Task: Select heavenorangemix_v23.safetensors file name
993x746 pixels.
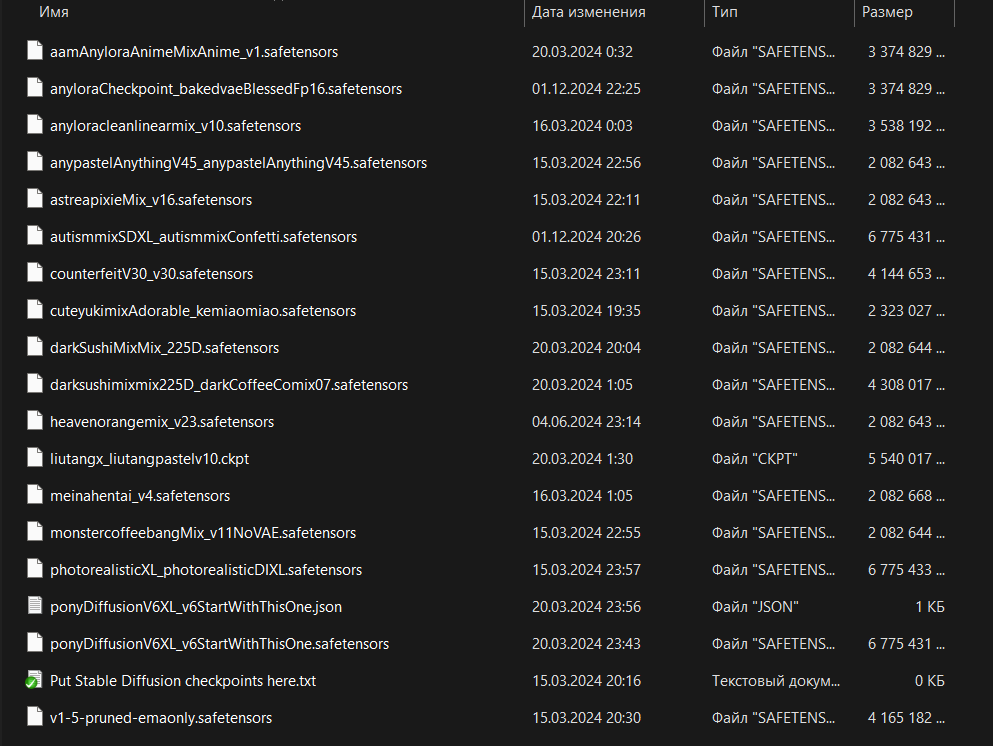Action: click(162, 422)
